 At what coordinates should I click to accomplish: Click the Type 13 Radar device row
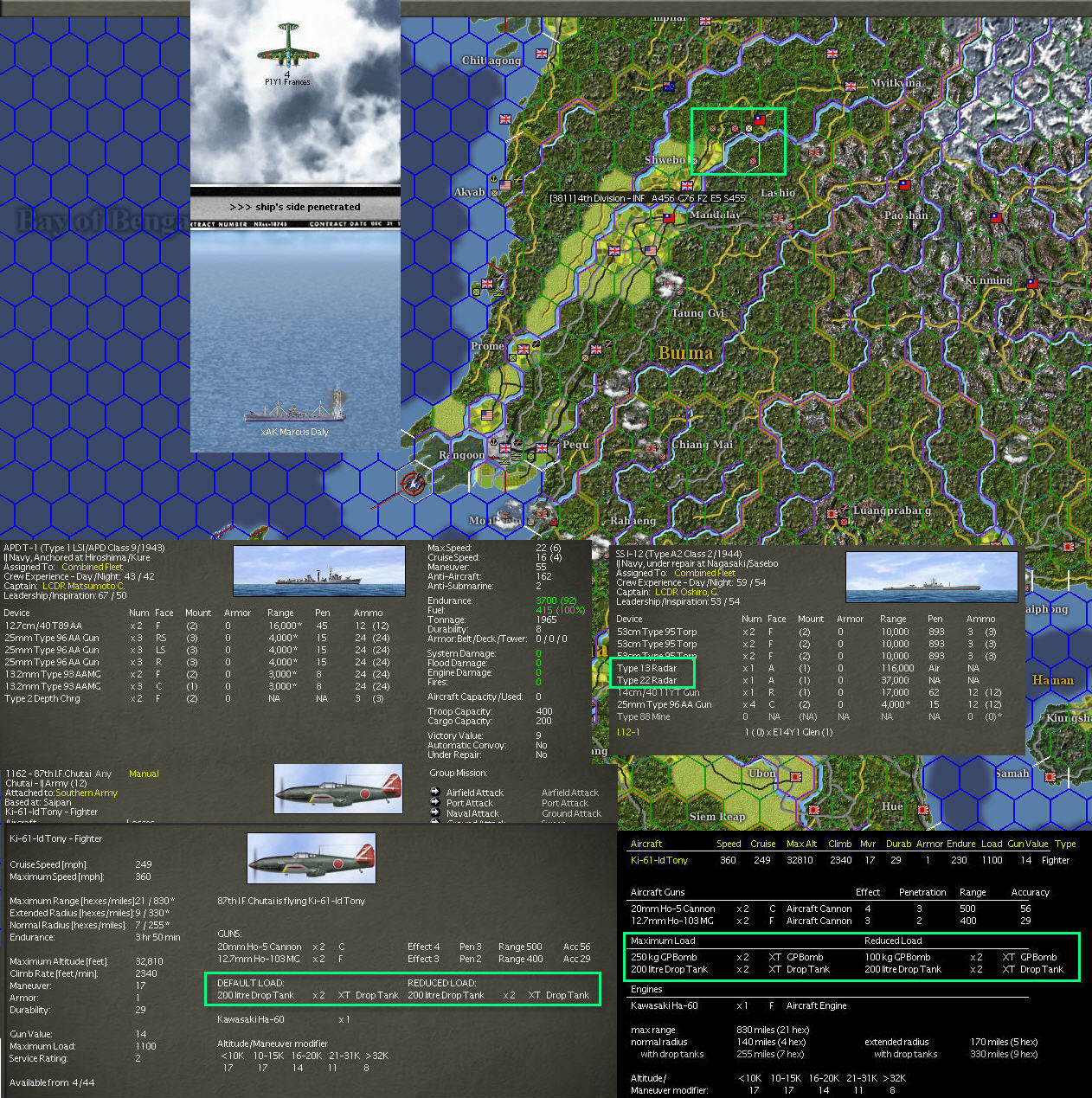click(798, 668)
